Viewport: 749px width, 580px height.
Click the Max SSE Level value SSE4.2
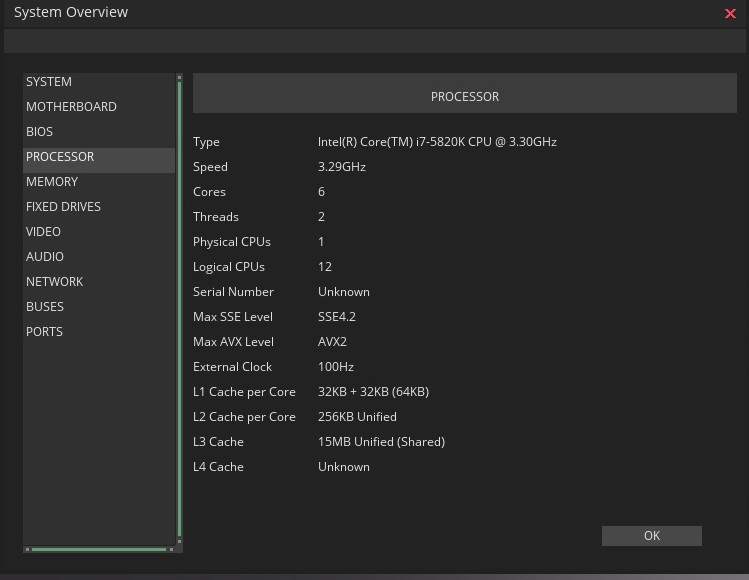pyautogui.click(x=337, y=317)
